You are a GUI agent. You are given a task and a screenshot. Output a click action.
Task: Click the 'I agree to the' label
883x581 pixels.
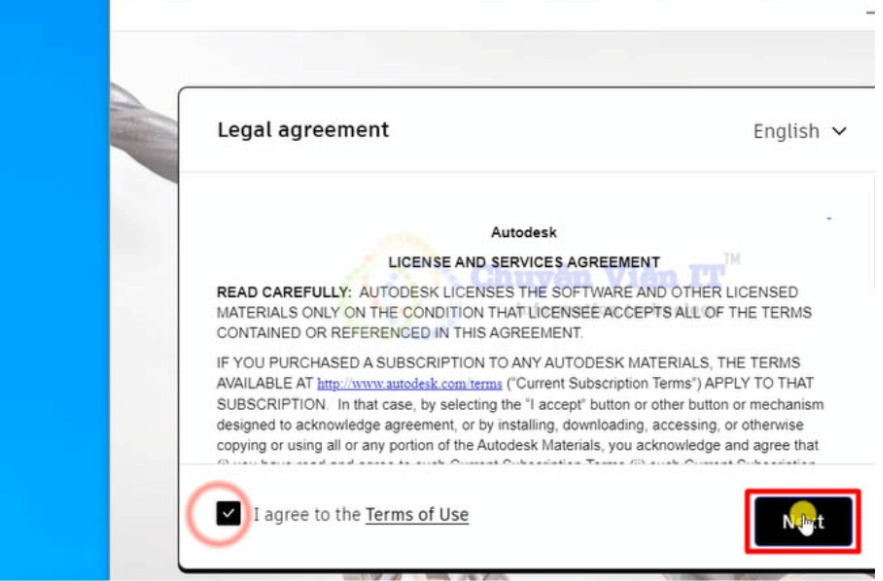coord(306,515)
